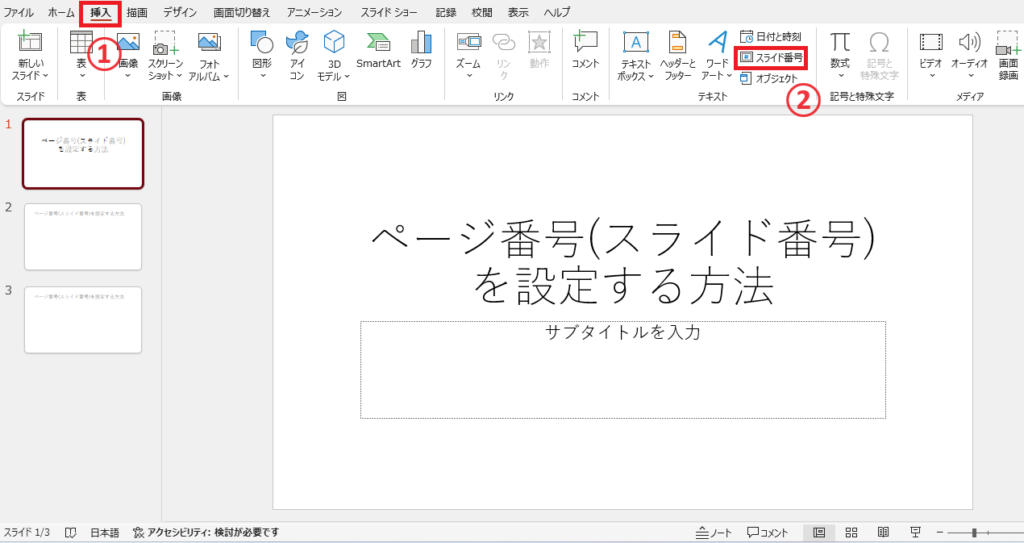
Task: Switch to the Transitions (画面切り替え) tab
Action: 242,12
